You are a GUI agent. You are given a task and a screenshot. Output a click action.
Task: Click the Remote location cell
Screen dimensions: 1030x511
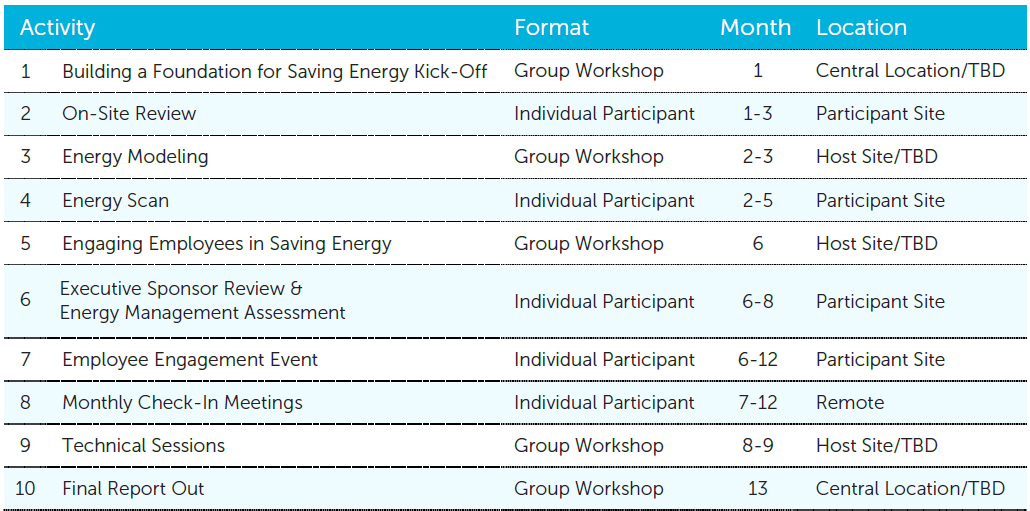[x=850, y=403]
